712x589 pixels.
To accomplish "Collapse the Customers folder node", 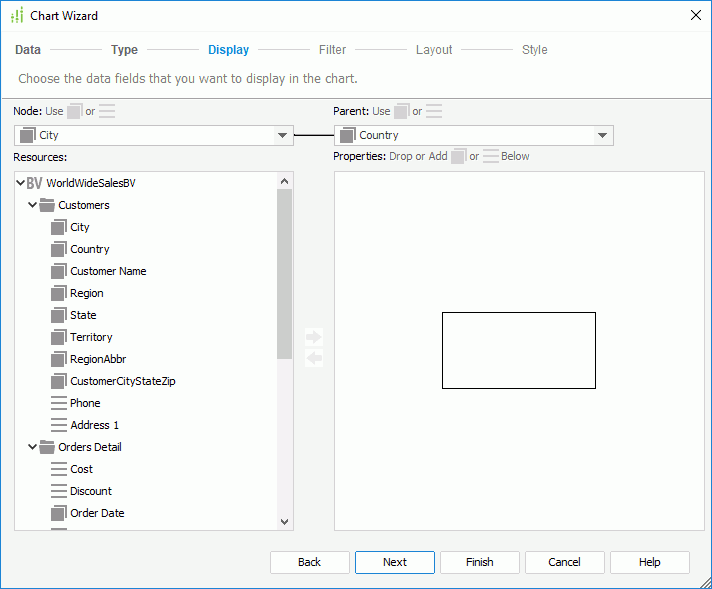I will pos(32,205).
